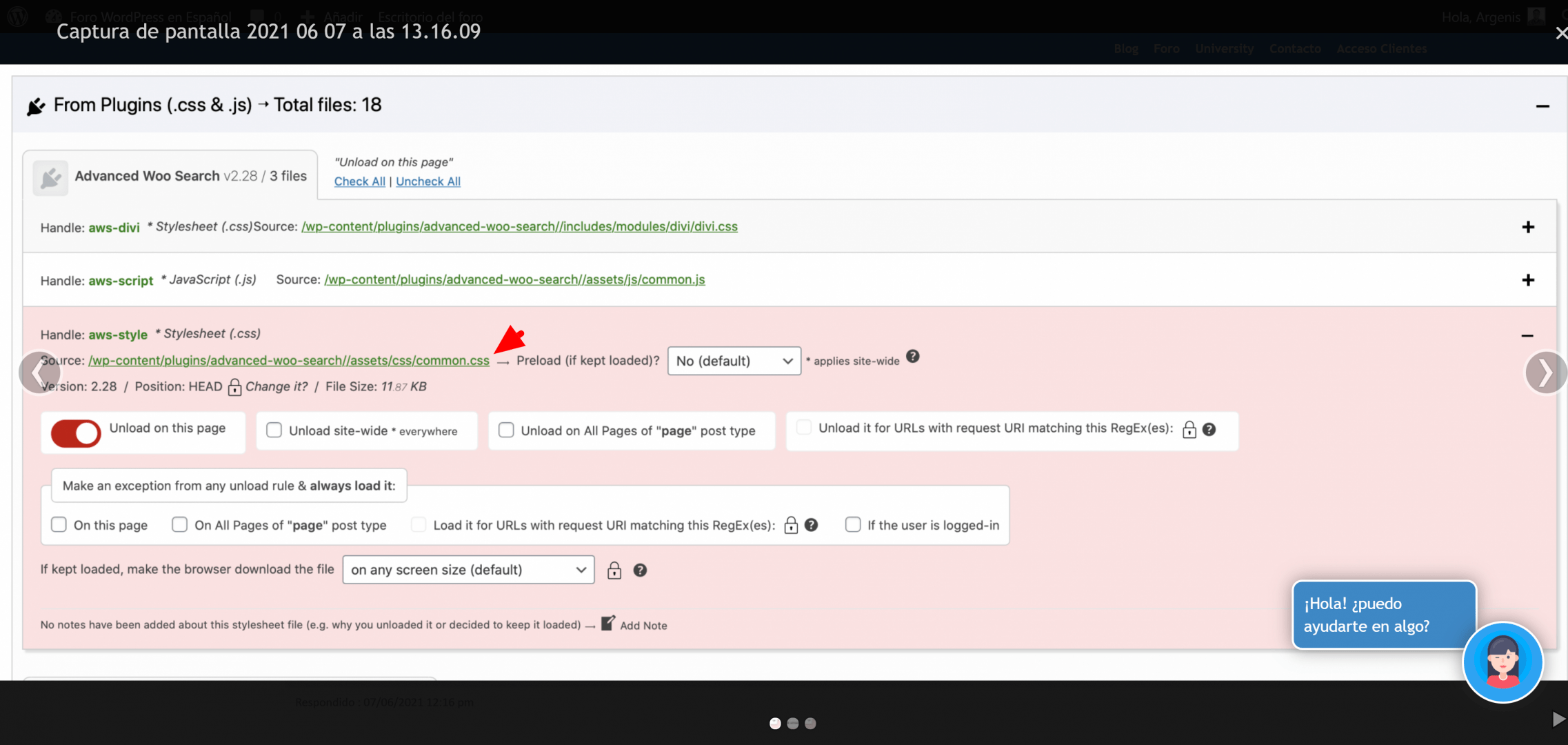Click the aws-script handle name
Screen dimensions: 1568x745
(121, 281)
